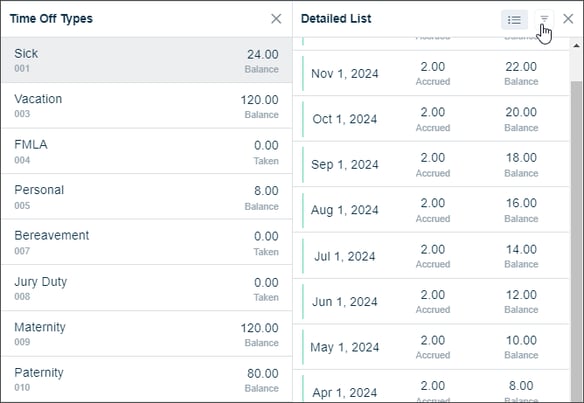The image size is (584, 403).
Task: Close the Time Off Types panel
Action: [x=276, y=19]
